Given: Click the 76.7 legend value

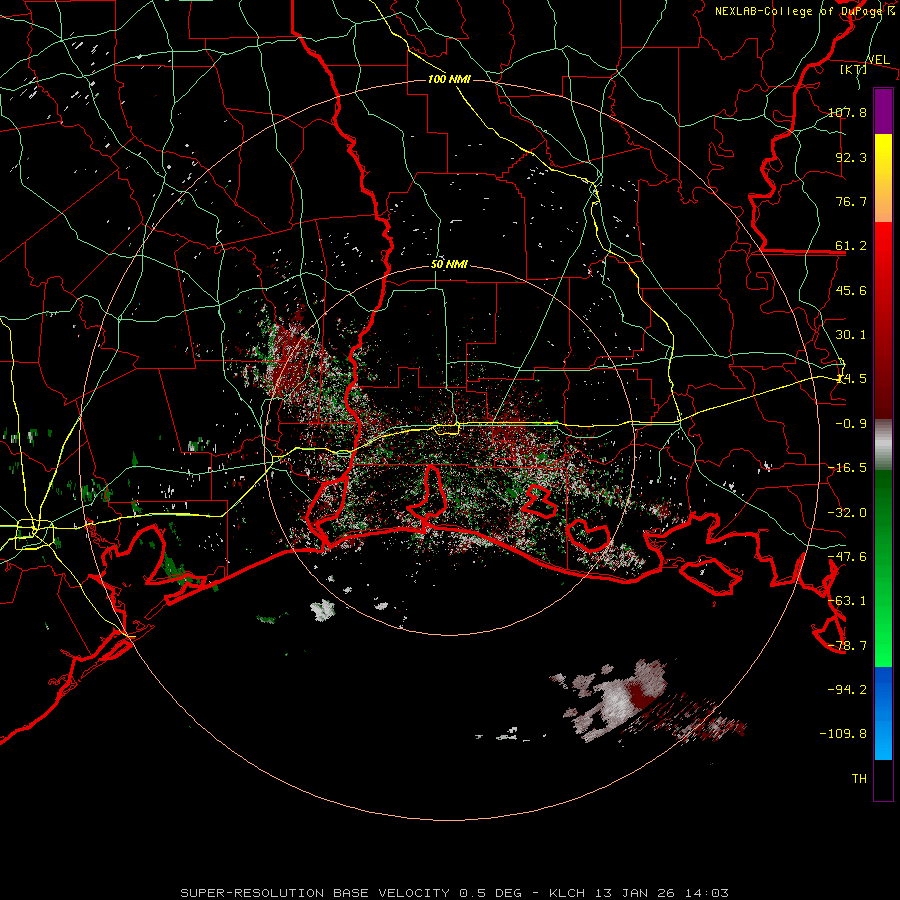Looking at the screenshot, I should tap(851, 201).
